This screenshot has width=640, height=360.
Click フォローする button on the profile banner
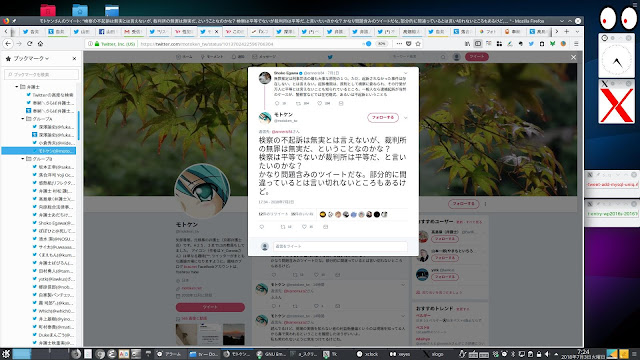[463, 204]
